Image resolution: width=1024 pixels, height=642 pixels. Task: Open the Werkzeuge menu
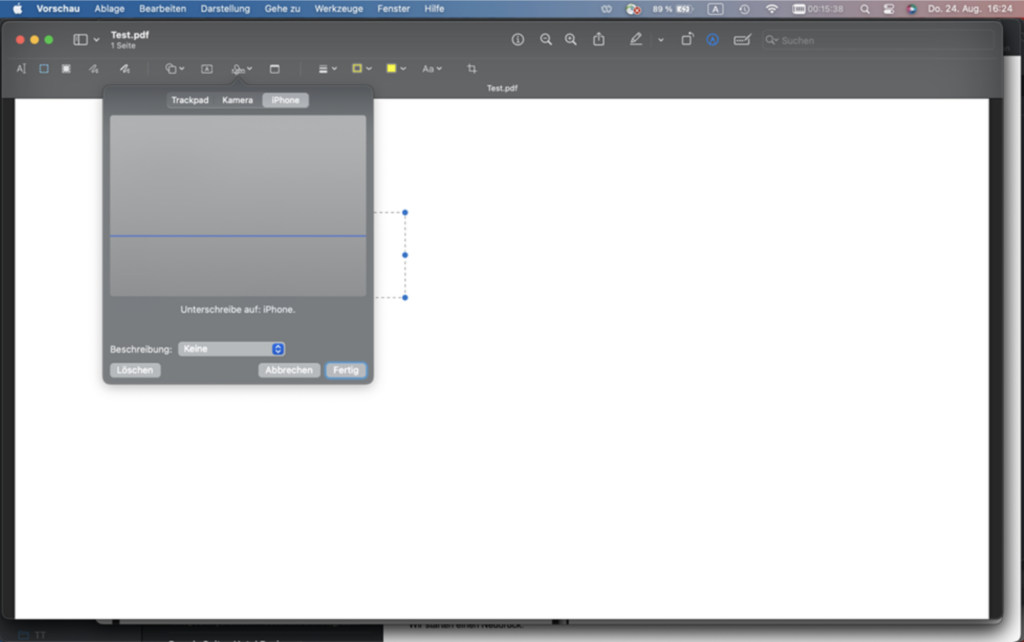(338, 8)
